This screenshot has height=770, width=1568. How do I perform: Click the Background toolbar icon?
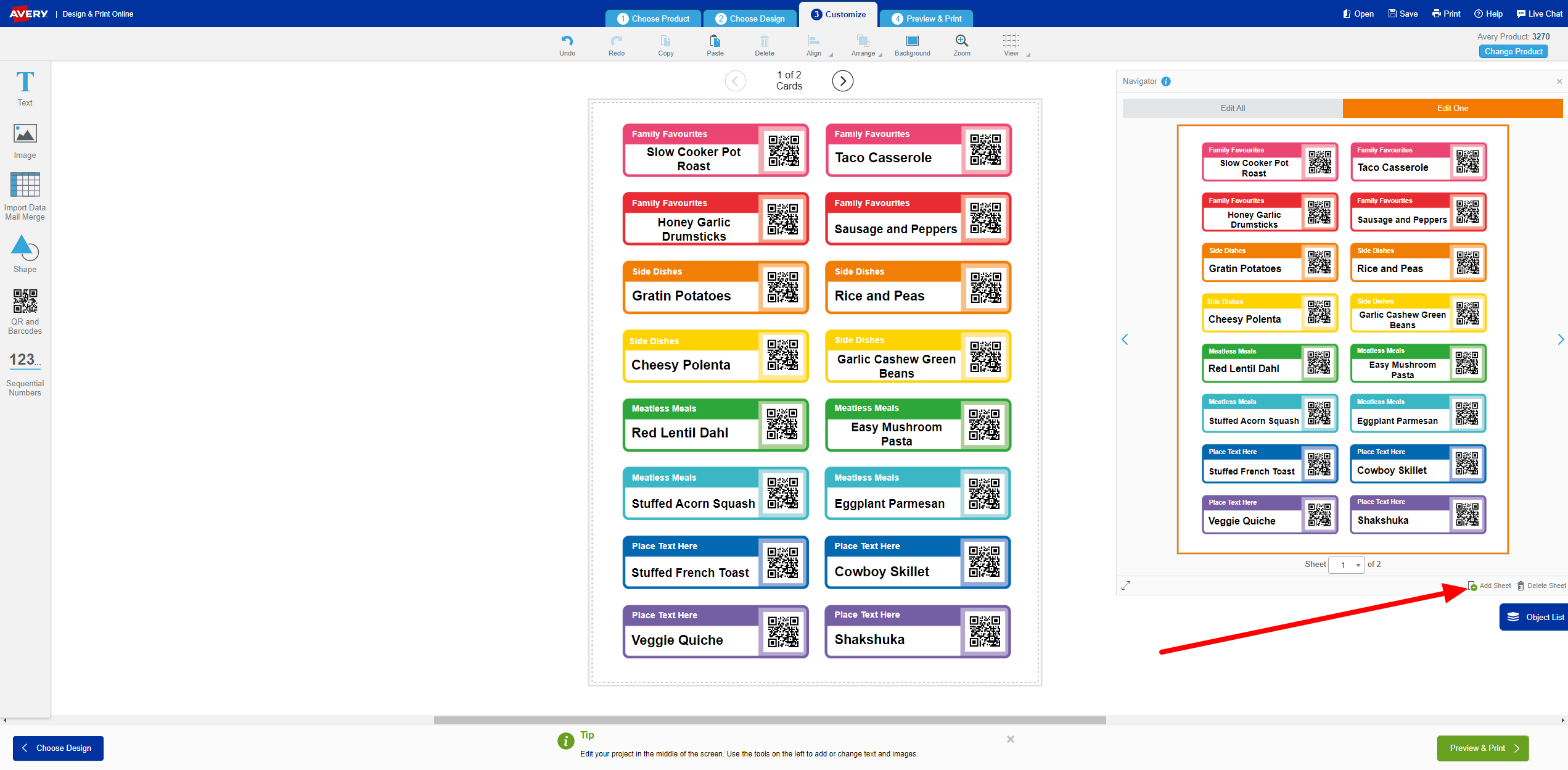[913, 46]
